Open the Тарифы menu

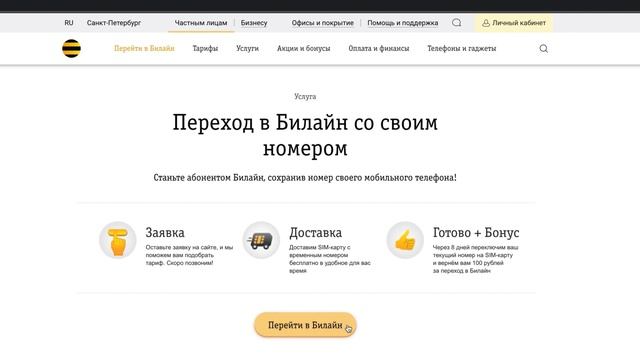point(205,48)
